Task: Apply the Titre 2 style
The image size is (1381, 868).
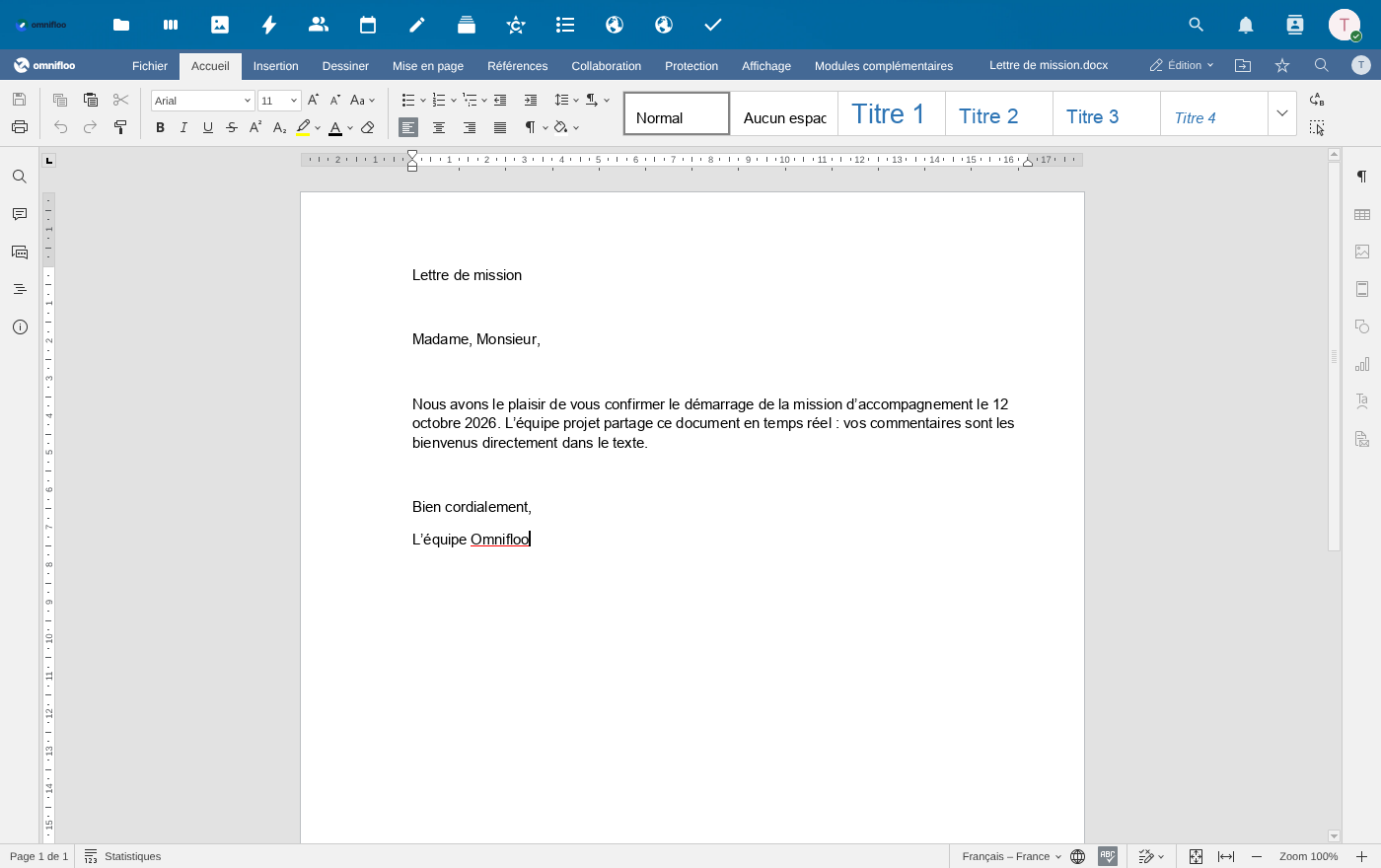Action: [x=999, y=113]
